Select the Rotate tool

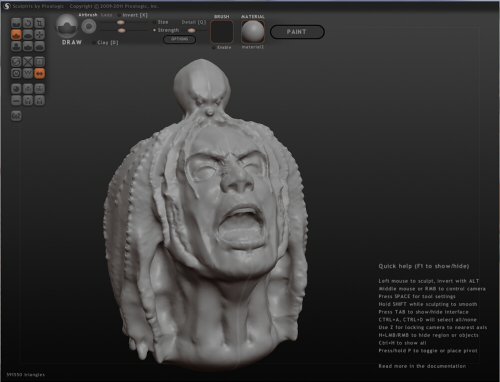coord(28,23)
